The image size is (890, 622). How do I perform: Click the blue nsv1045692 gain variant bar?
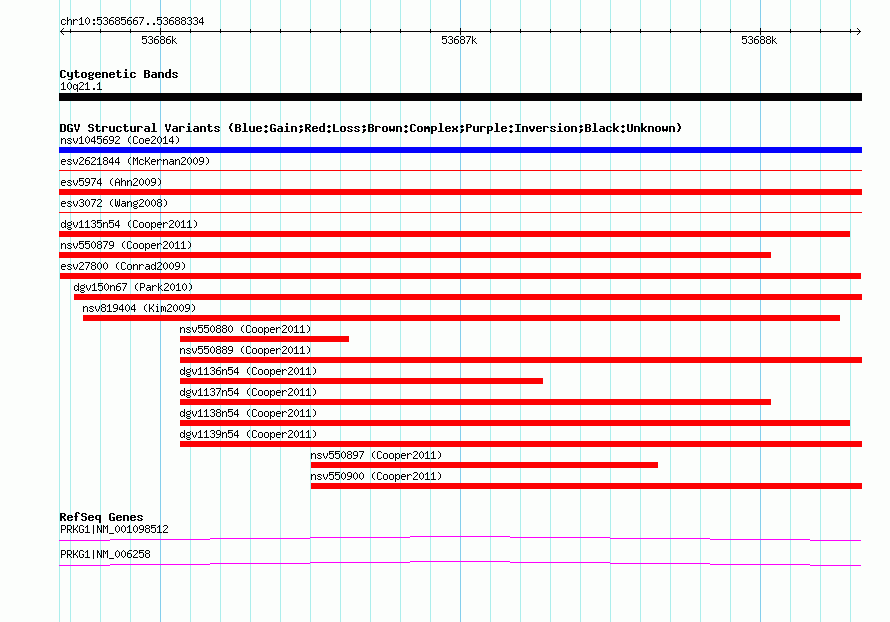[x=460, y=150]
